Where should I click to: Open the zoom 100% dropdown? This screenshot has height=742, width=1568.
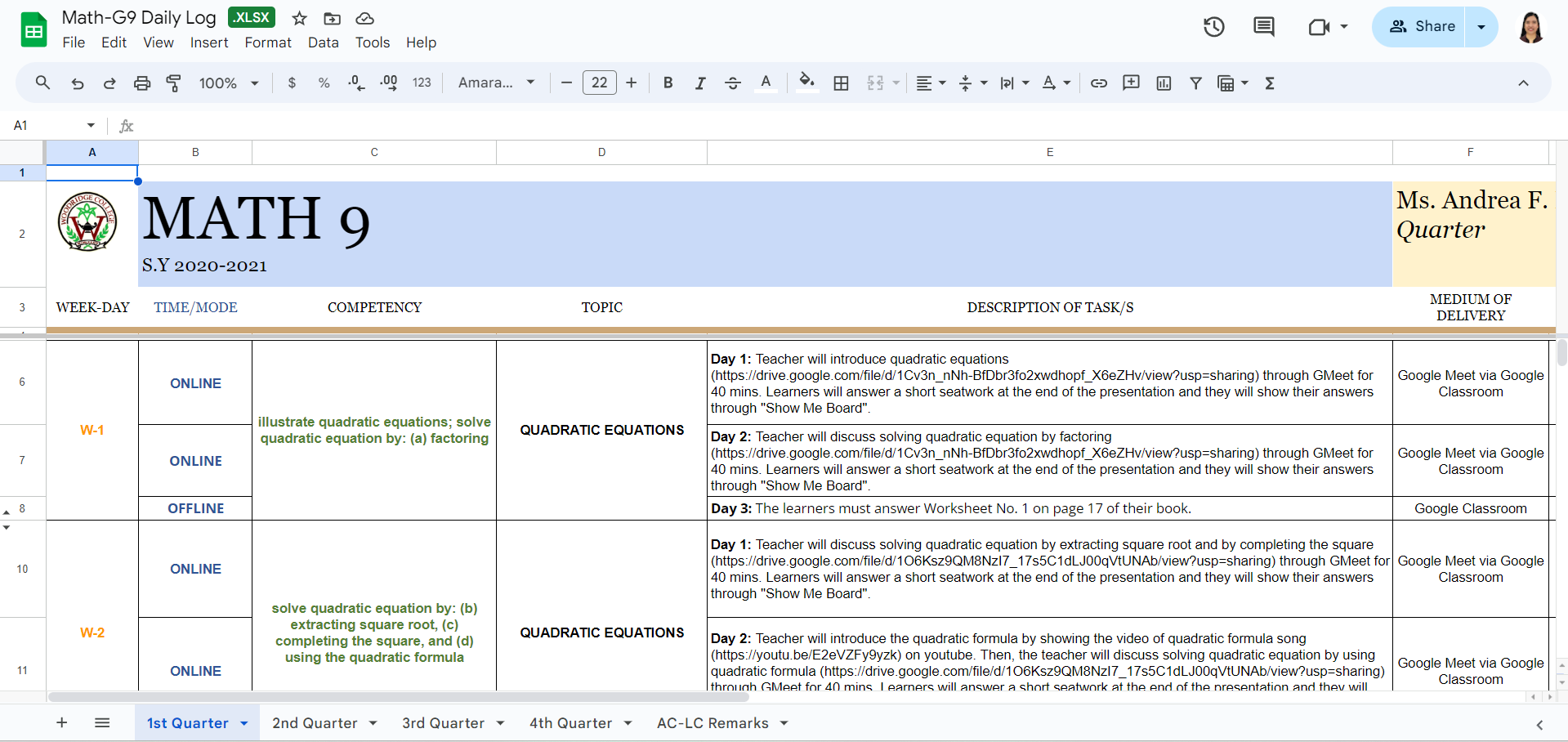tap(229, 83)
